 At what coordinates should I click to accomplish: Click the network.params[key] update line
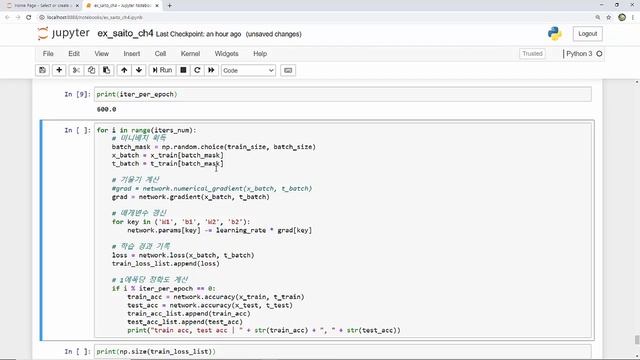point(219,230)
